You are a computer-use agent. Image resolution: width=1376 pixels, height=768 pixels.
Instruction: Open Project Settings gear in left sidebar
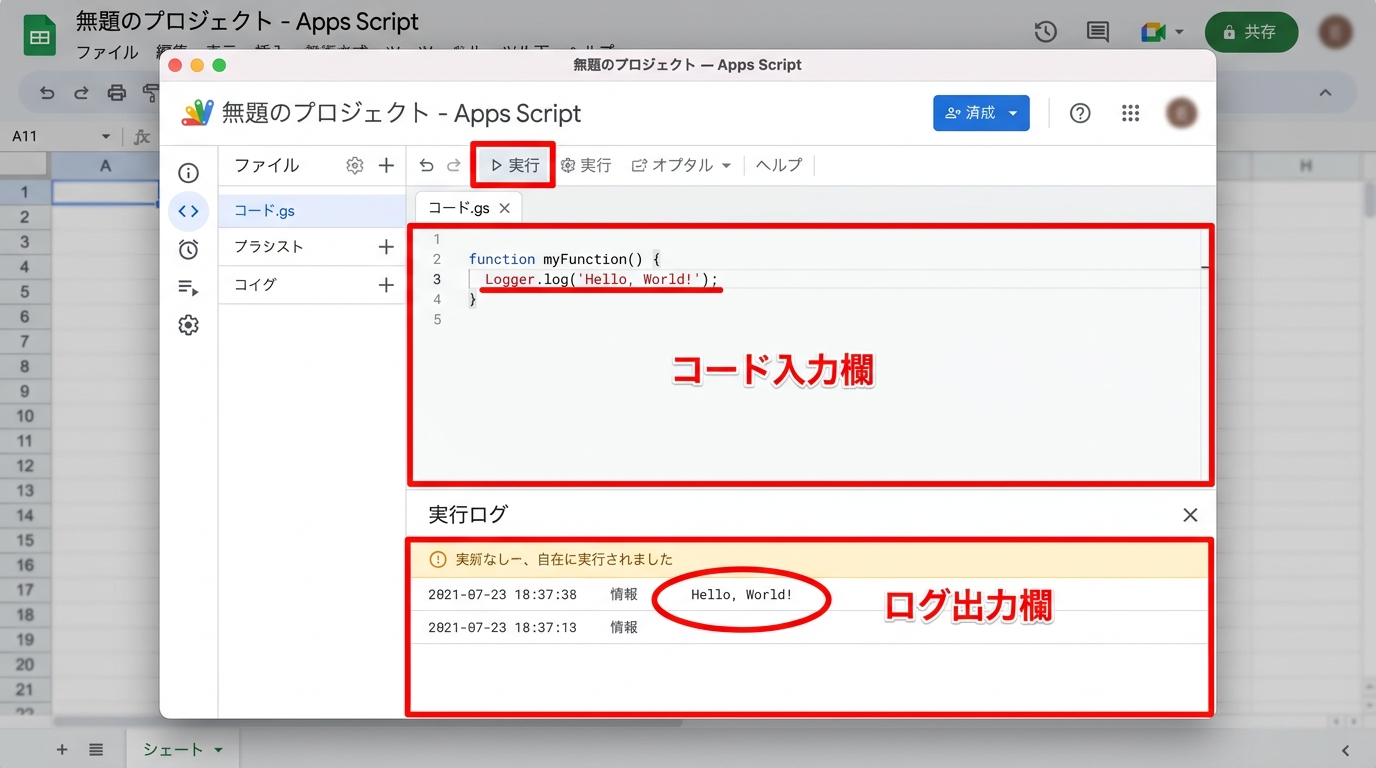(x=188, y=325)
